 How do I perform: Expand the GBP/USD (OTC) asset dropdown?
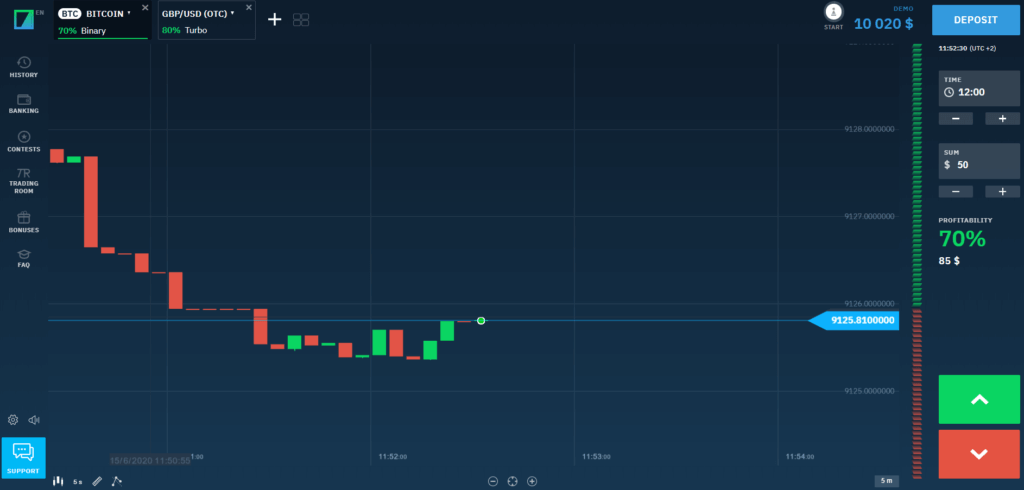tap(232, 14)
